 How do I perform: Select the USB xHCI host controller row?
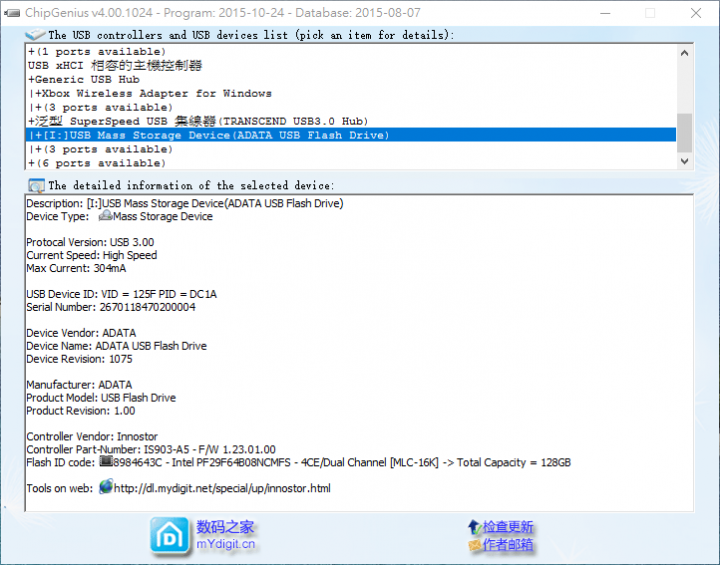point(351,66)
